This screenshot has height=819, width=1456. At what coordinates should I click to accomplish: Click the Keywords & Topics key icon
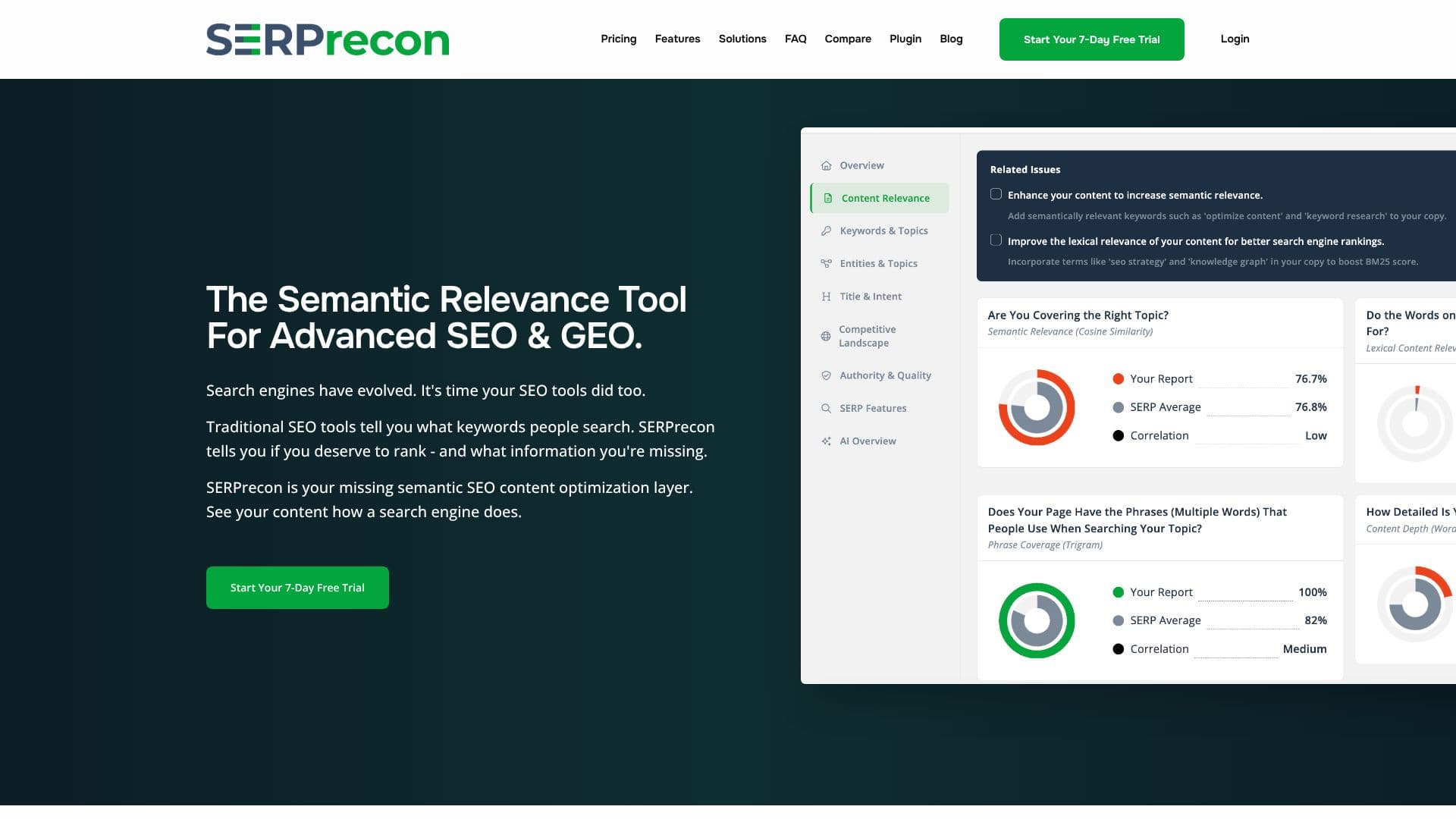[826, 231]
